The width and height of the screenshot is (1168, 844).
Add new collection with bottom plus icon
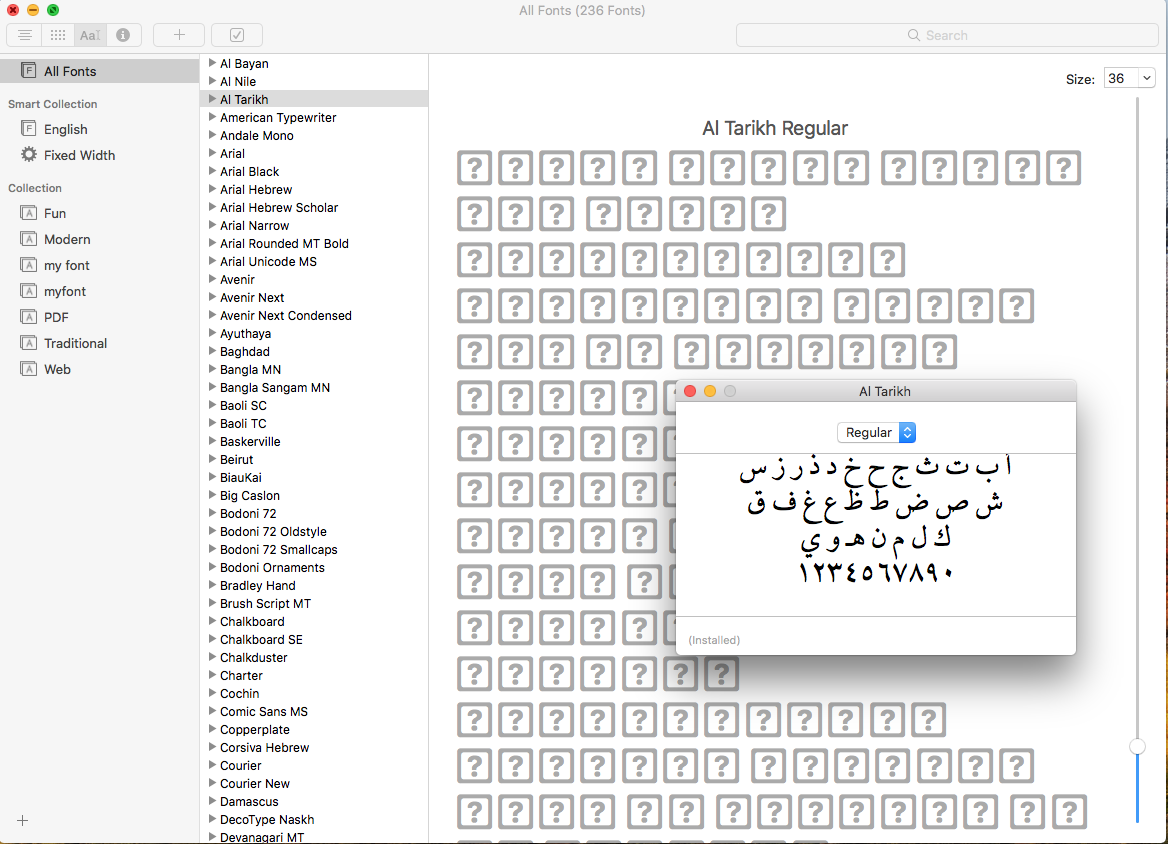(x=22, y=820)
